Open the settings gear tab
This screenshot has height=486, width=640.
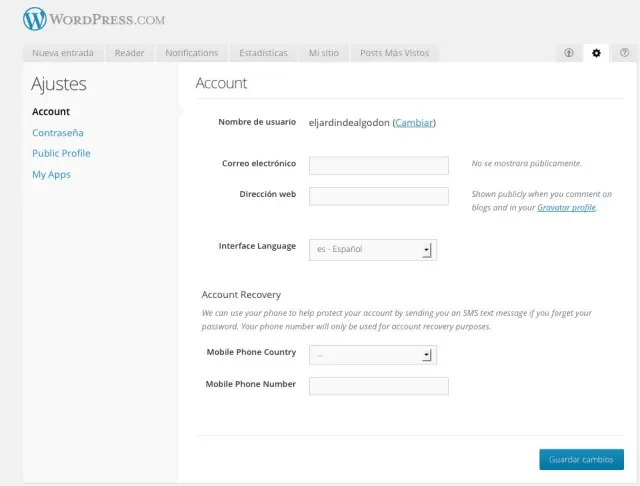click(x=597, y=53)
